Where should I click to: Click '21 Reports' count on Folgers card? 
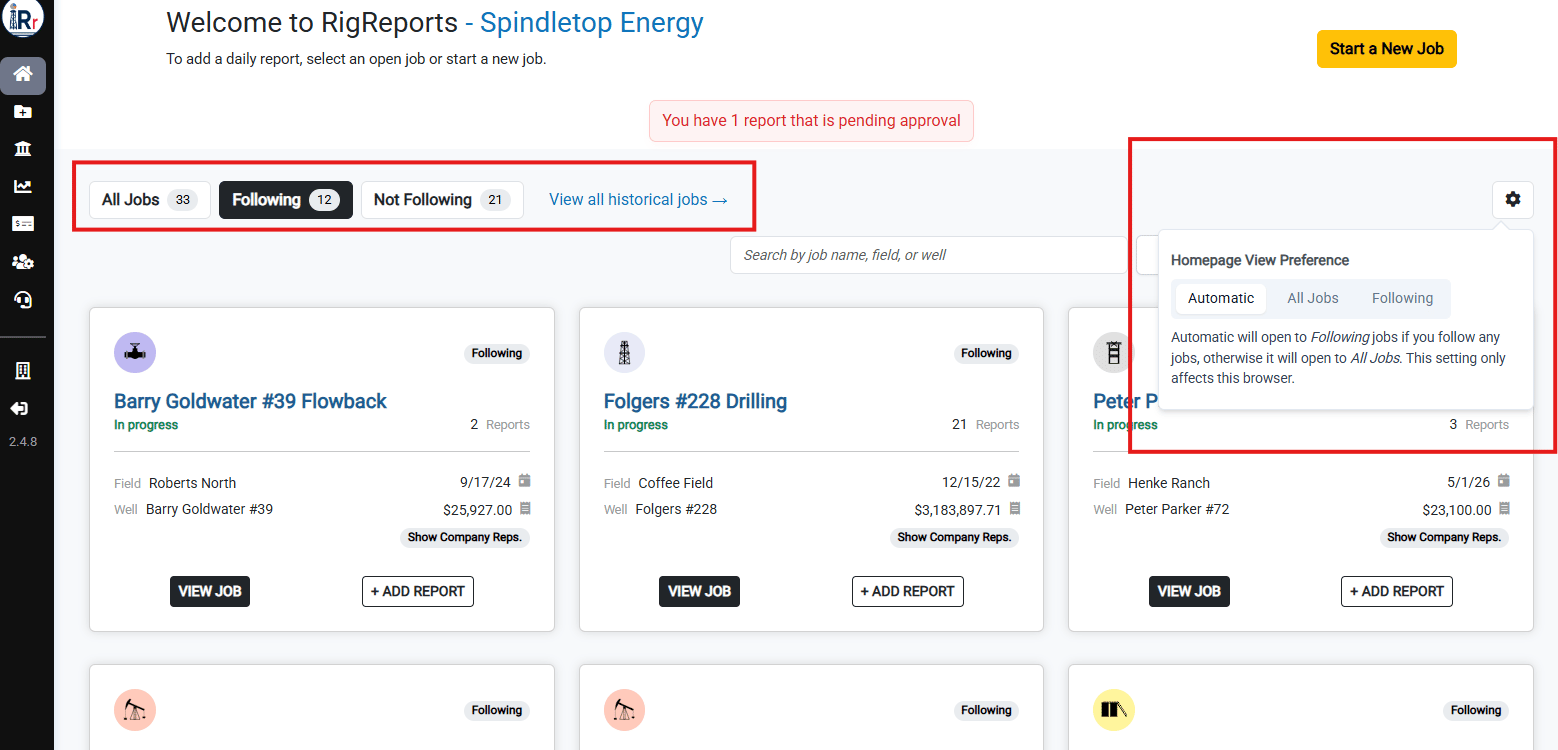pyautogui.click(x=985, y=425)
